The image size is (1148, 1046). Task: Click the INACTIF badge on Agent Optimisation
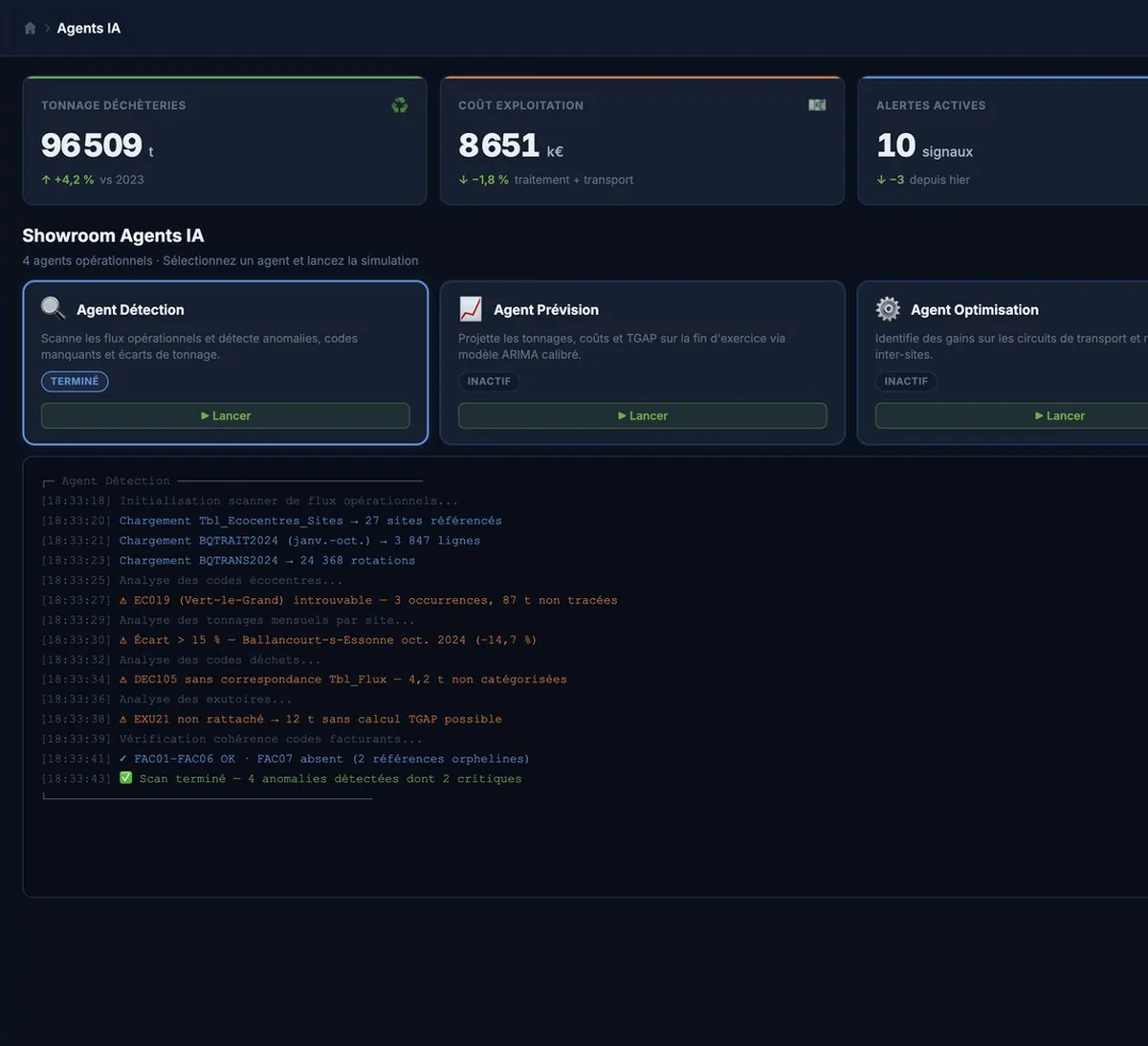[x=906, y=381]
